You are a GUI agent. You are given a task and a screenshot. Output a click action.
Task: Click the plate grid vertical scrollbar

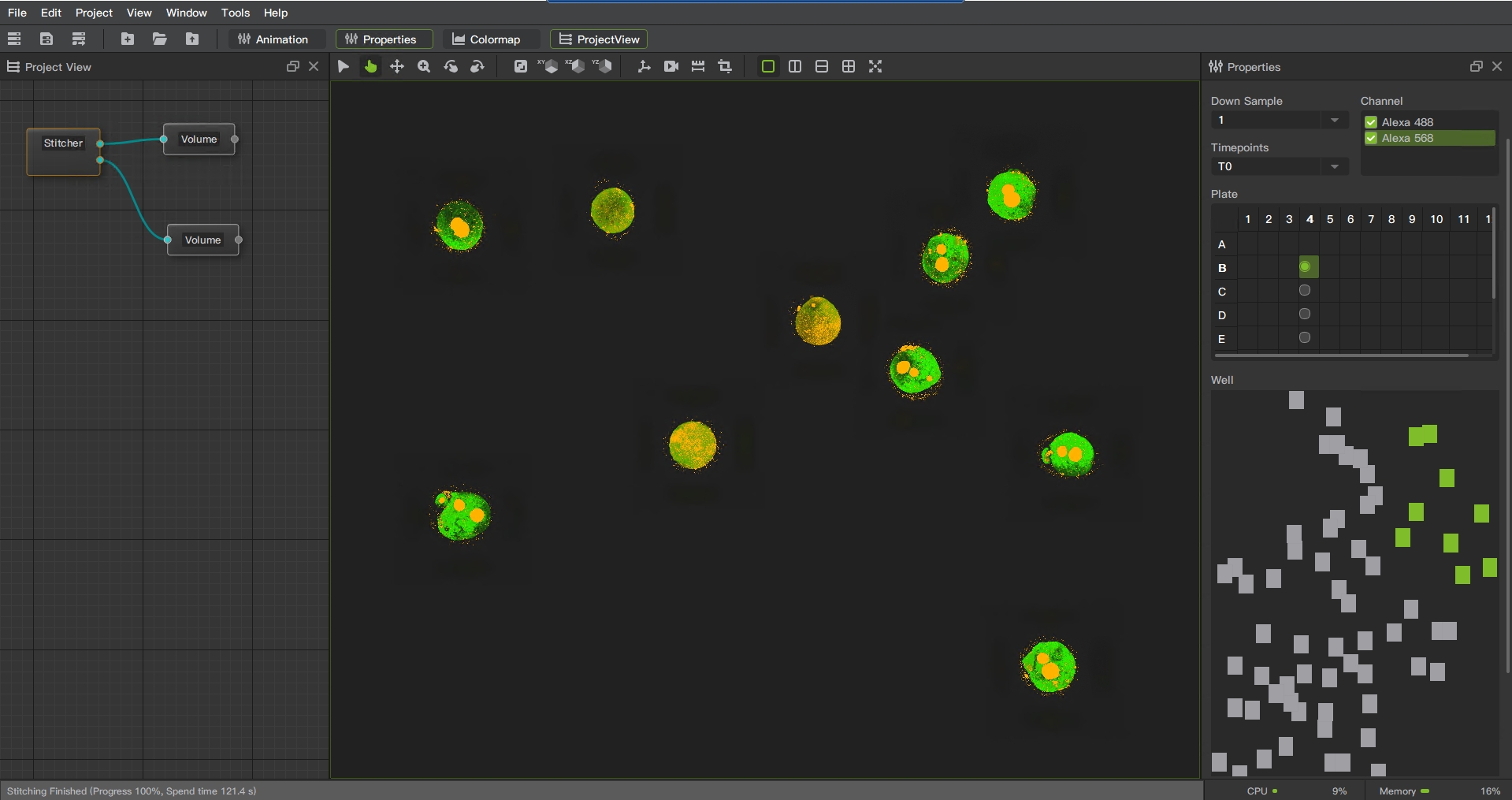1494,252
